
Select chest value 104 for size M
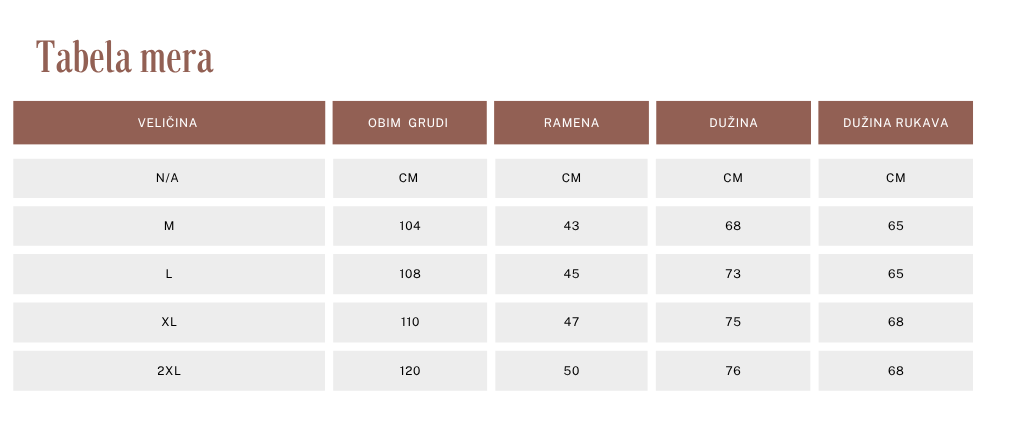pyautogui.click(x=409, y=226)
